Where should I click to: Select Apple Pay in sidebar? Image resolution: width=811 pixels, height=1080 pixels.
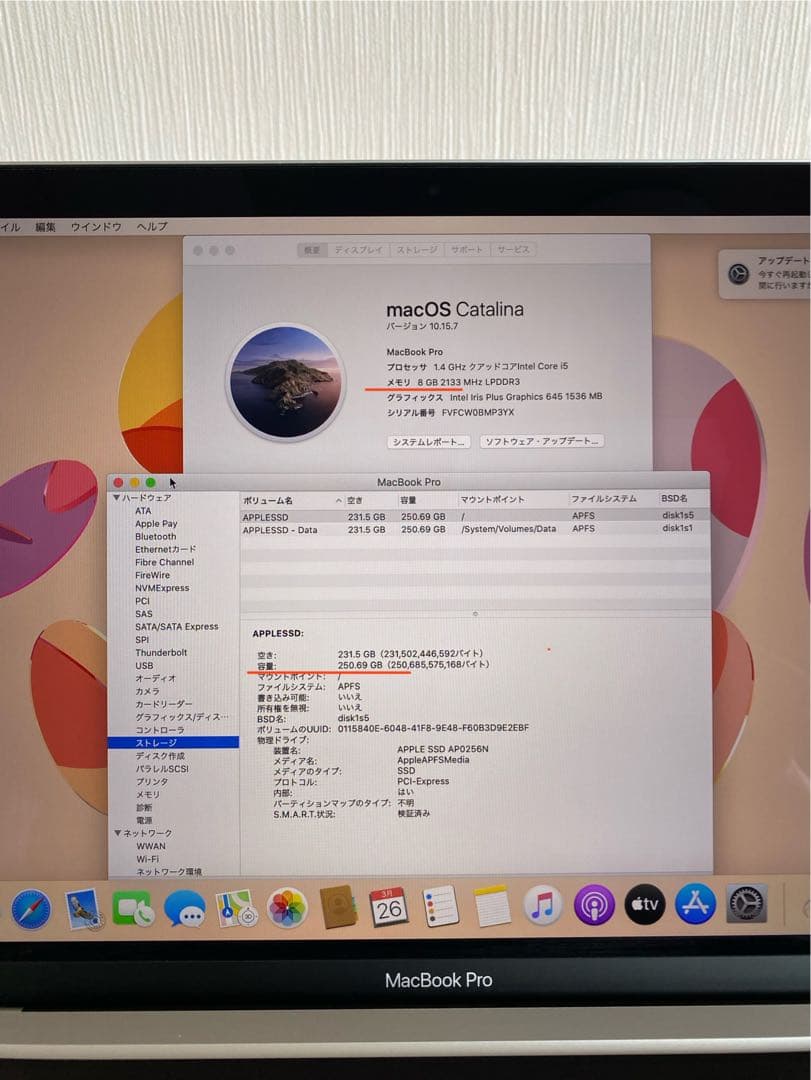pos(156,523)
